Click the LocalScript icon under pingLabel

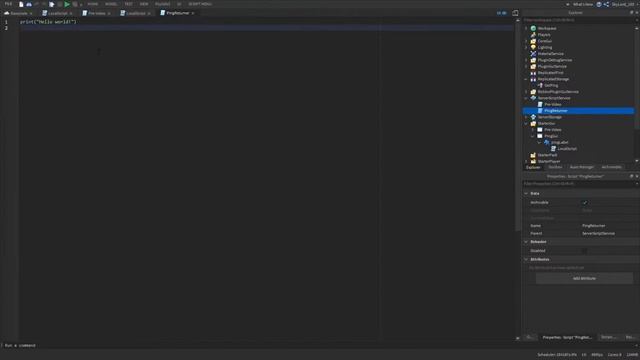(553, 149)
